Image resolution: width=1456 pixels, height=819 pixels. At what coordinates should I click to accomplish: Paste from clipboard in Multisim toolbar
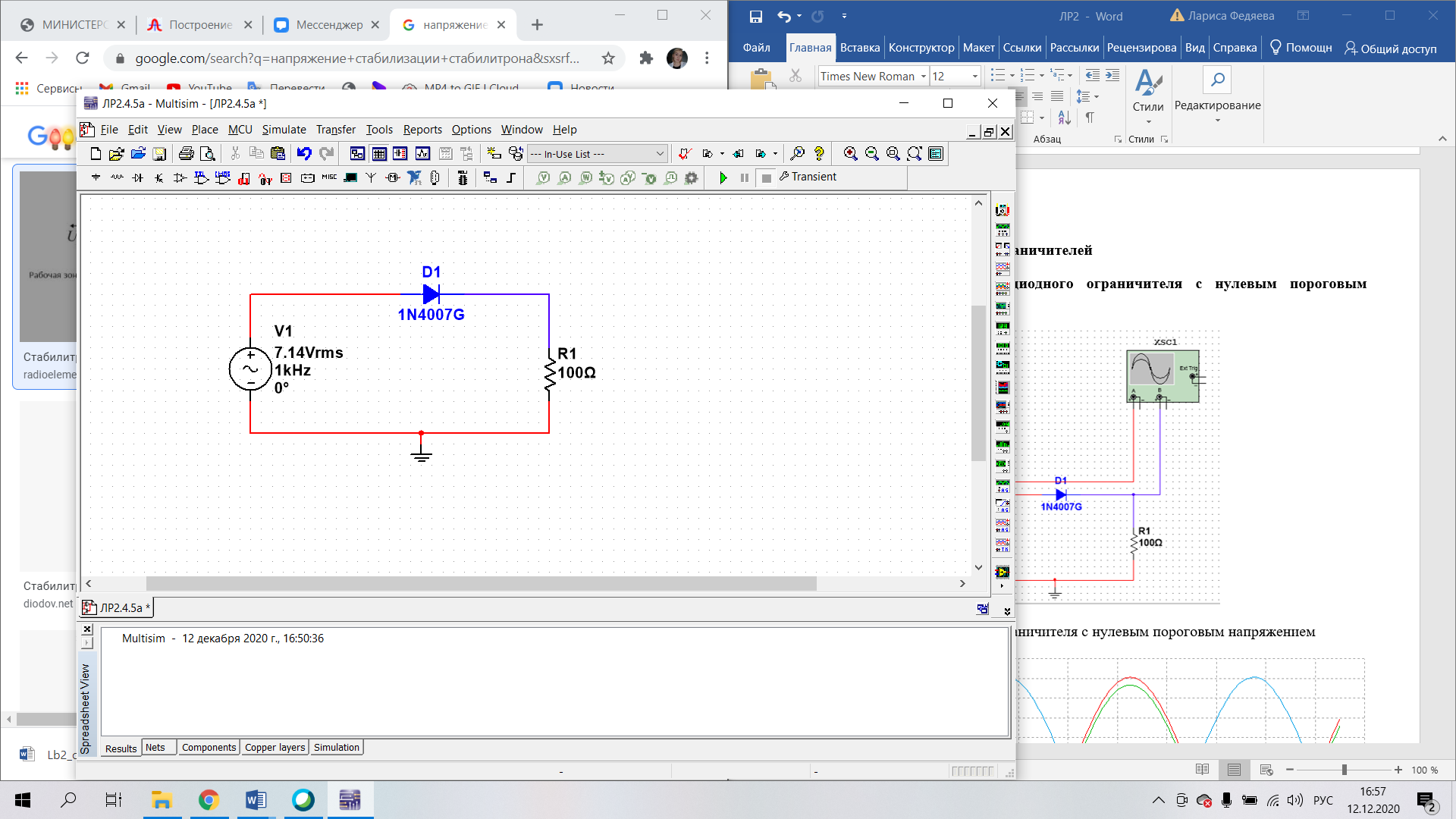278,154
